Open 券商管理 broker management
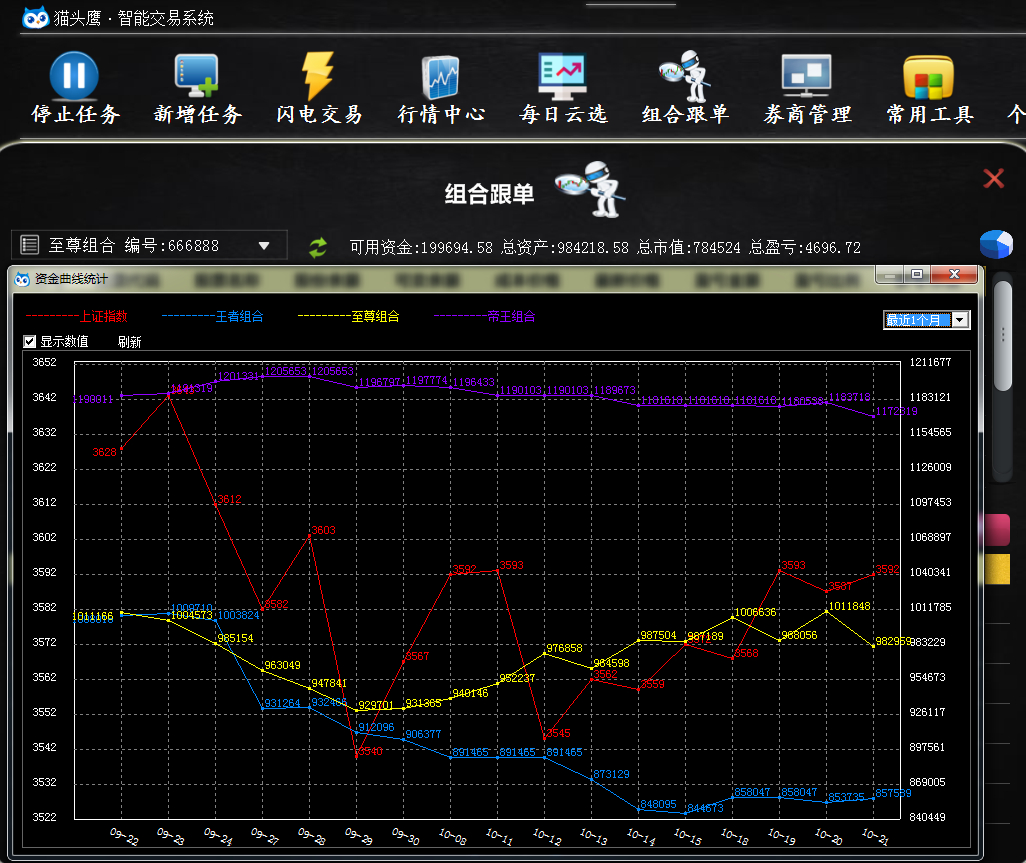1026x863 pixels. (807, 76)
